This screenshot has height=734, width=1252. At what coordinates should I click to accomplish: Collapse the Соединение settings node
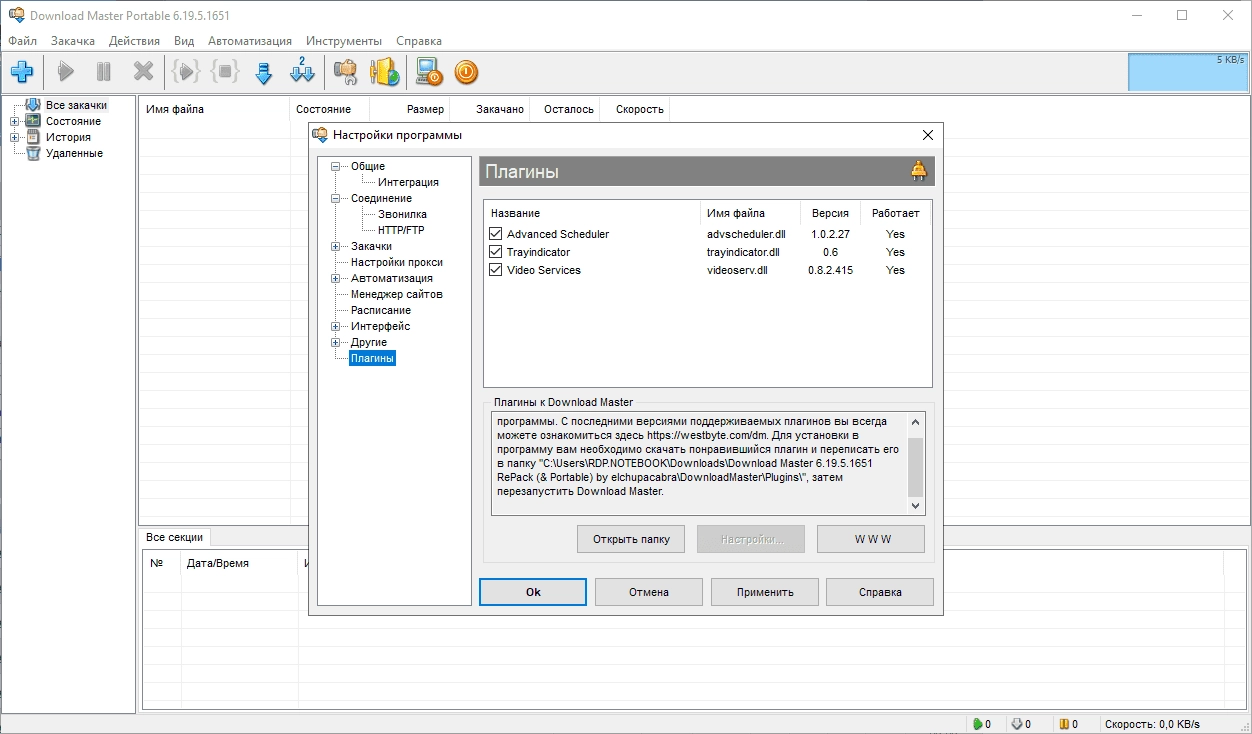tap(336, 198)
